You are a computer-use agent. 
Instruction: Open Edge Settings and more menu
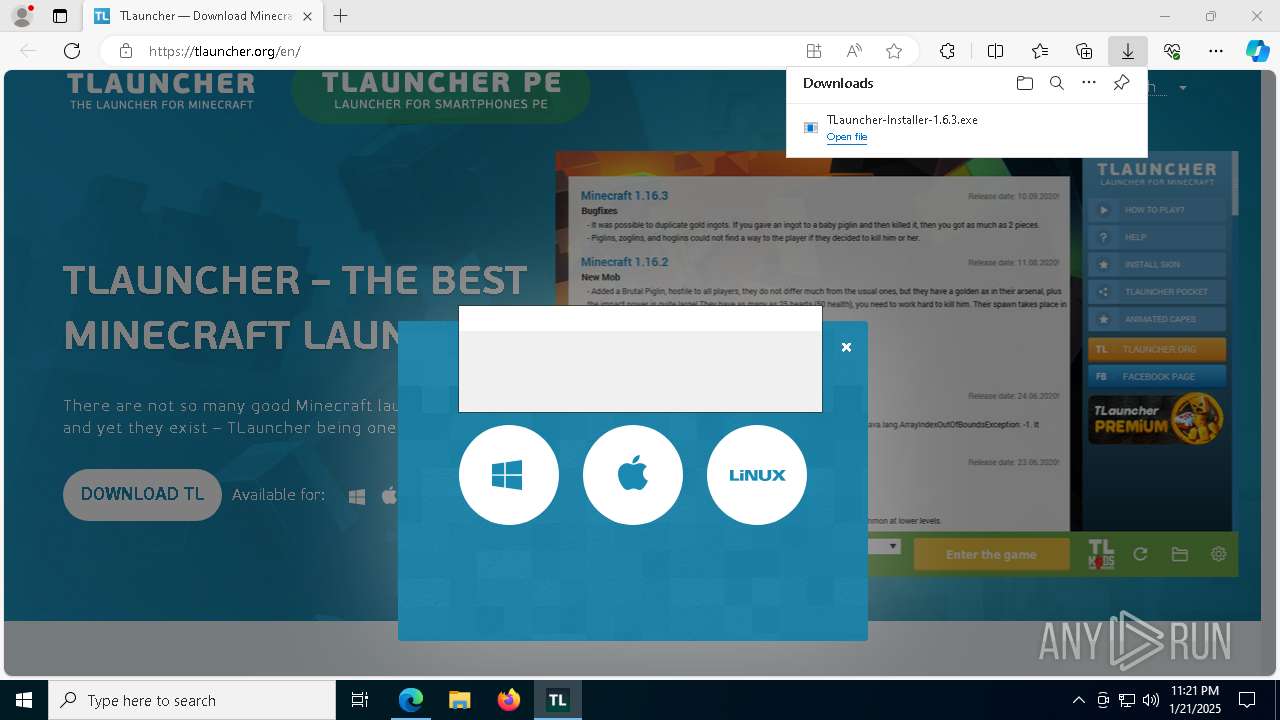coord(1216,51)
